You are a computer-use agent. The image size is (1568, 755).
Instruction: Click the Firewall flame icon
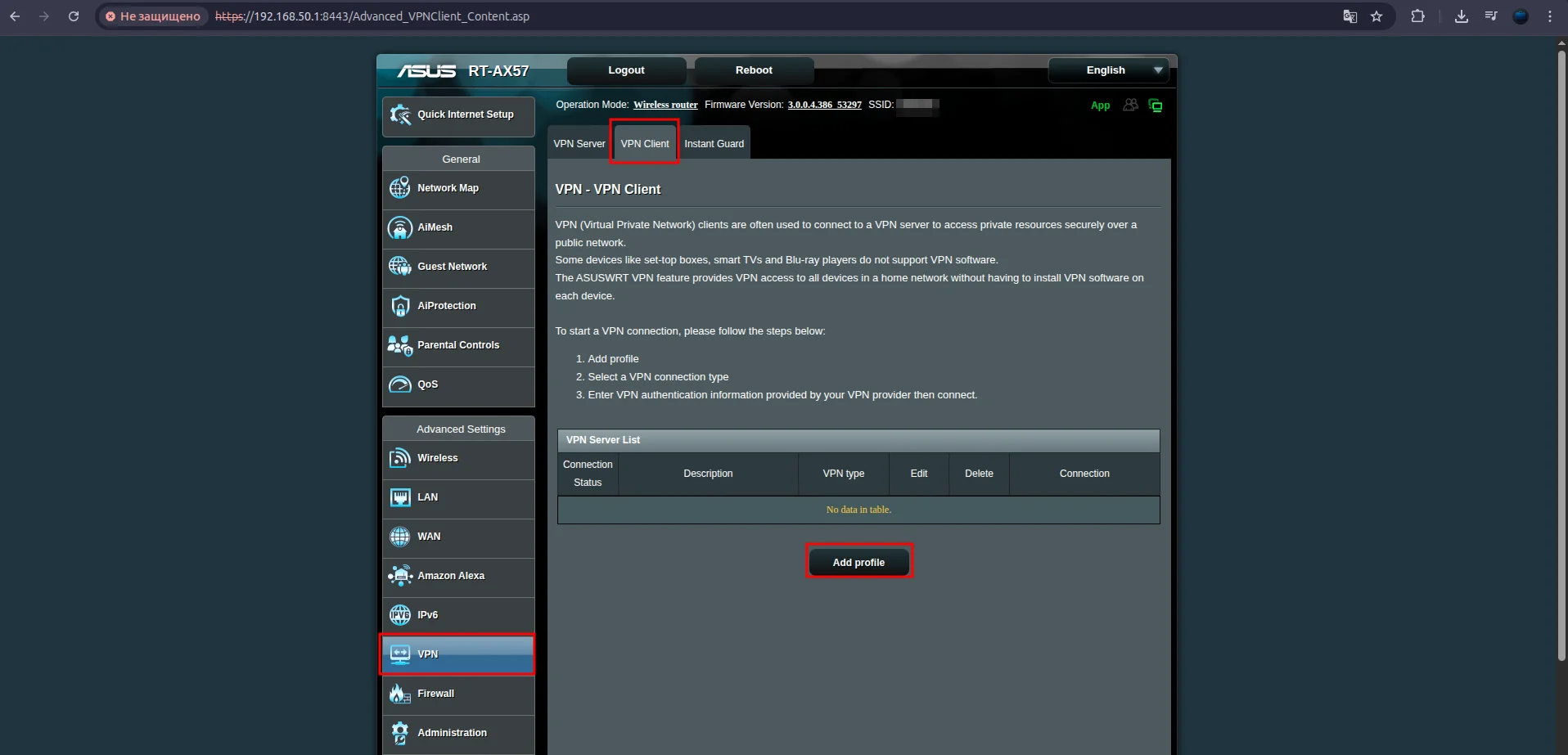point(399,694)
